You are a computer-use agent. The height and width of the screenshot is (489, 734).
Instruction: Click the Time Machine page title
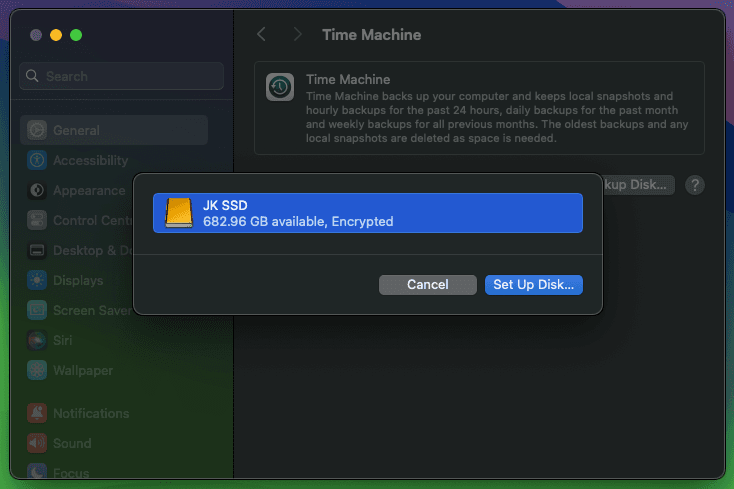pos(372,35)
